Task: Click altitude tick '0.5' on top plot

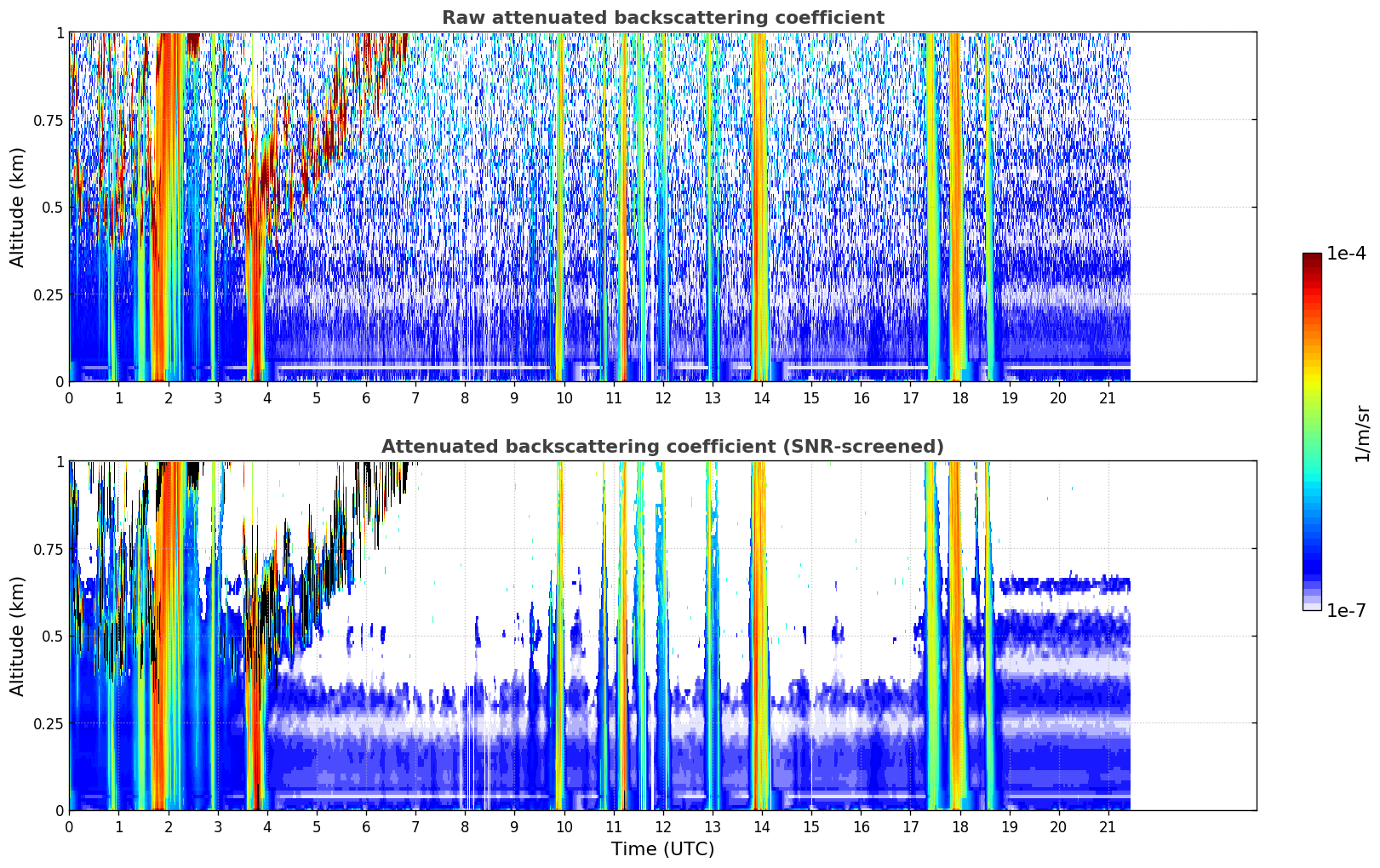Action: point(54,207)
